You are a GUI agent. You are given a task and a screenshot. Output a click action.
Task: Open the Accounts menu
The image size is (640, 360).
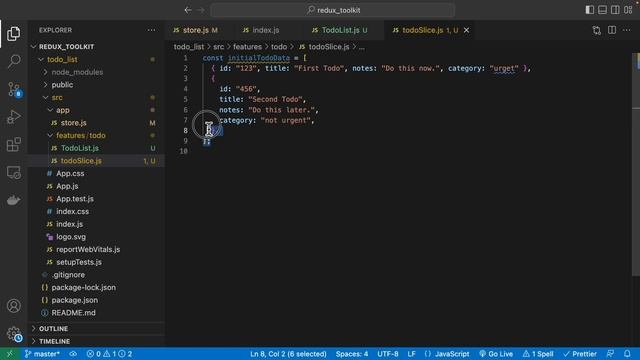point(13,306)
